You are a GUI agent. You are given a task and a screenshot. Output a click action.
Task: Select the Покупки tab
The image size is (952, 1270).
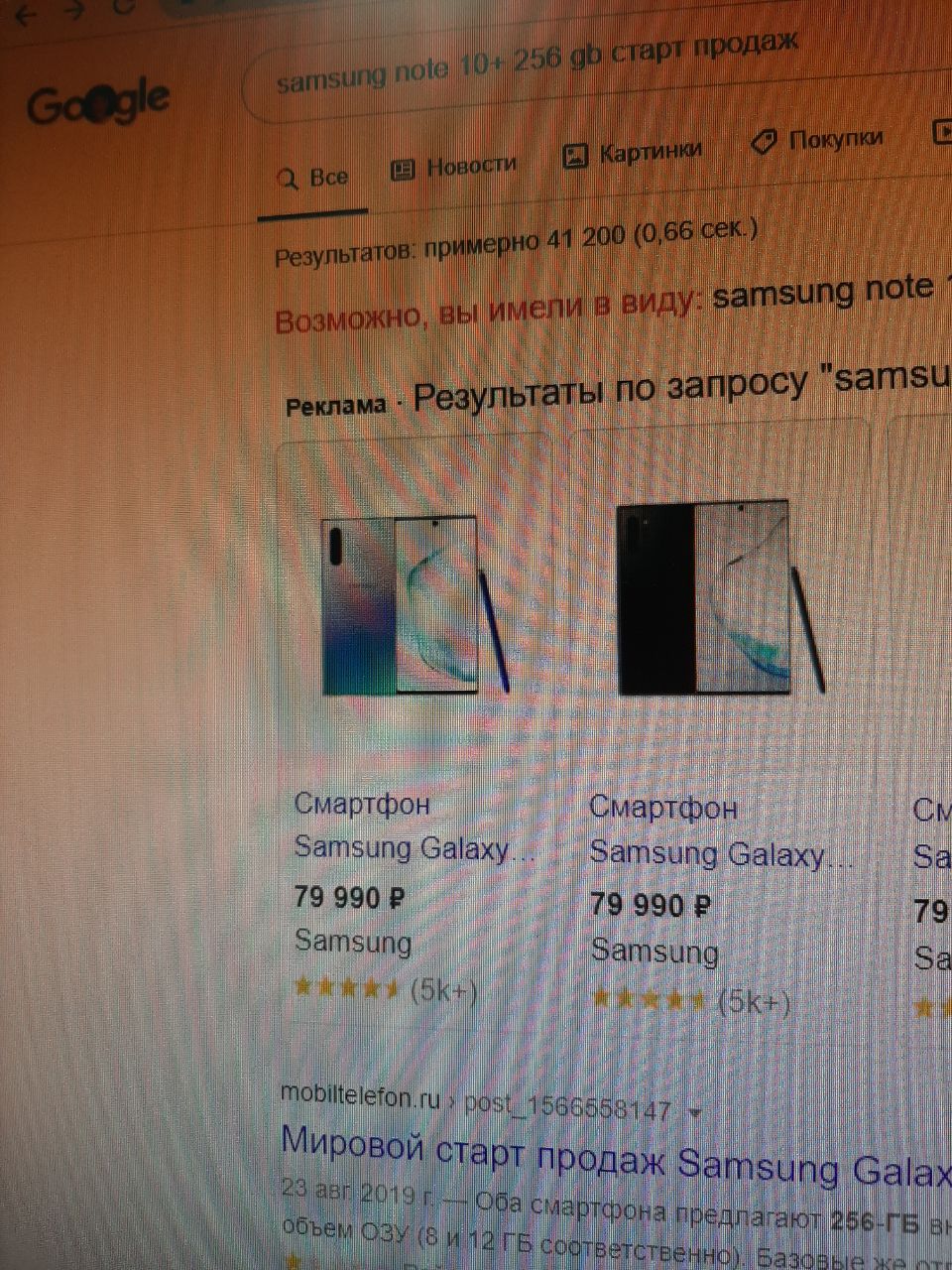tap(817, 139)
